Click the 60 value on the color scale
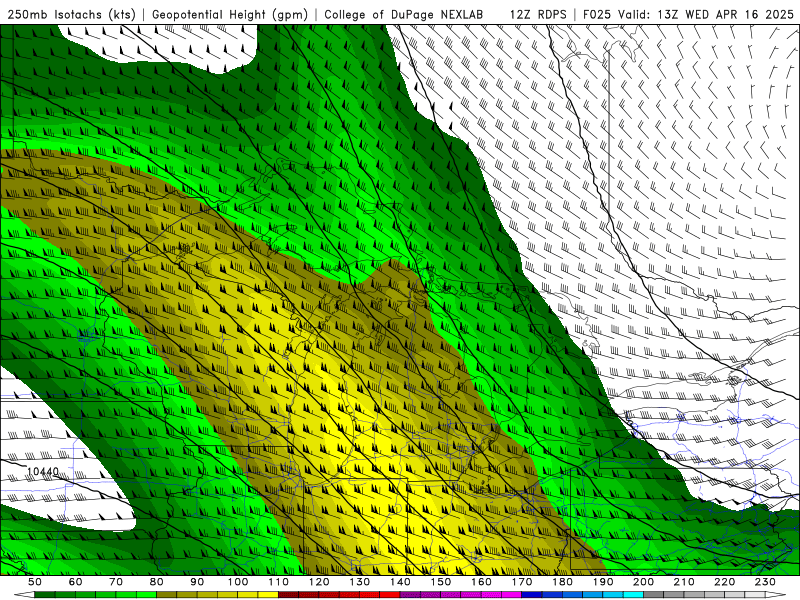The image size is (800, 600). [75, 582]
